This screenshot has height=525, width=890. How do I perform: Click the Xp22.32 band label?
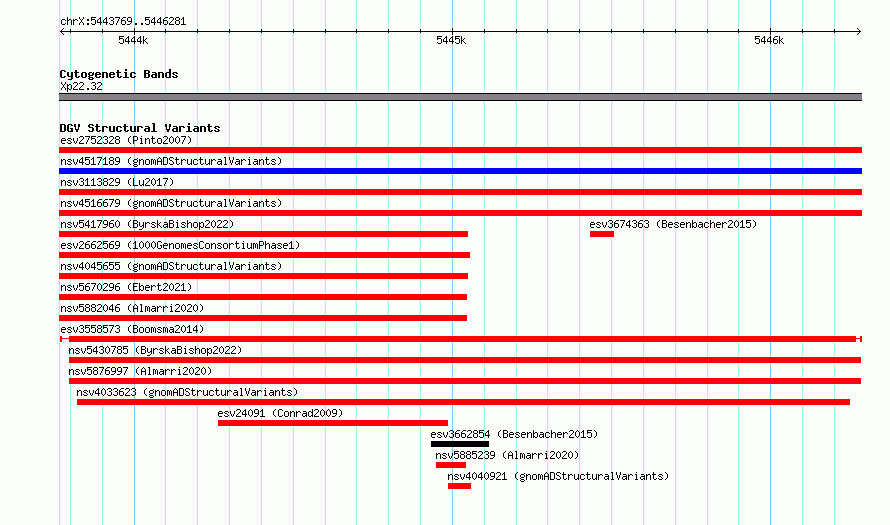(81, 86)
